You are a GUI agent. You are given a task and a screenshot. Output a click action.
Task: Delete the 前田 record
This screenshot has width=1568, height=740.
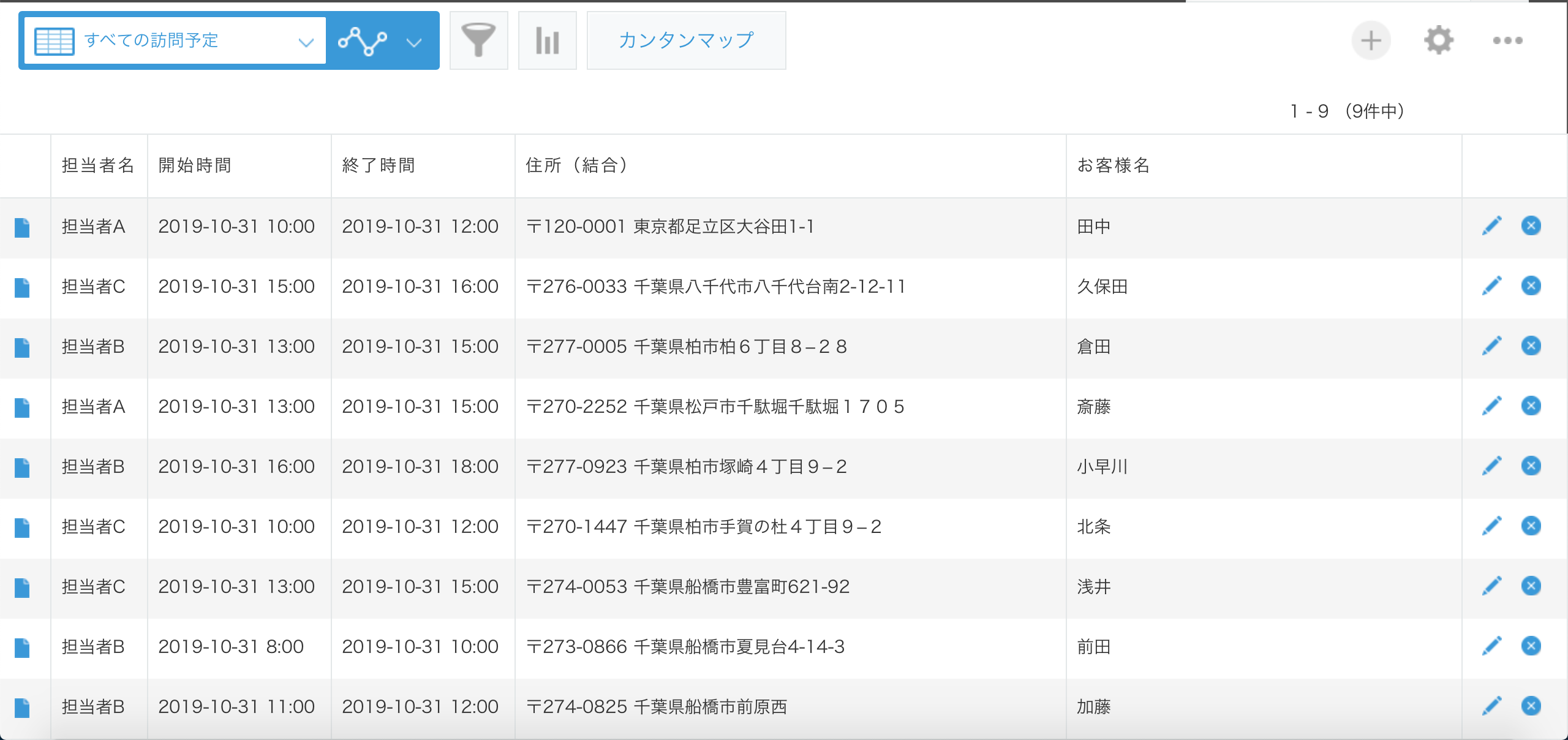(1531, 646)
